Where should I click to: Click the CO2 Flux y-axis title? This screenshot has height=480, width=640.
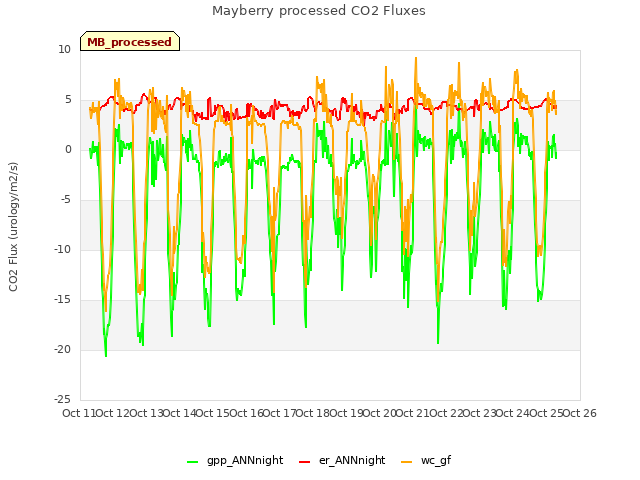click(x=13, y=227)
